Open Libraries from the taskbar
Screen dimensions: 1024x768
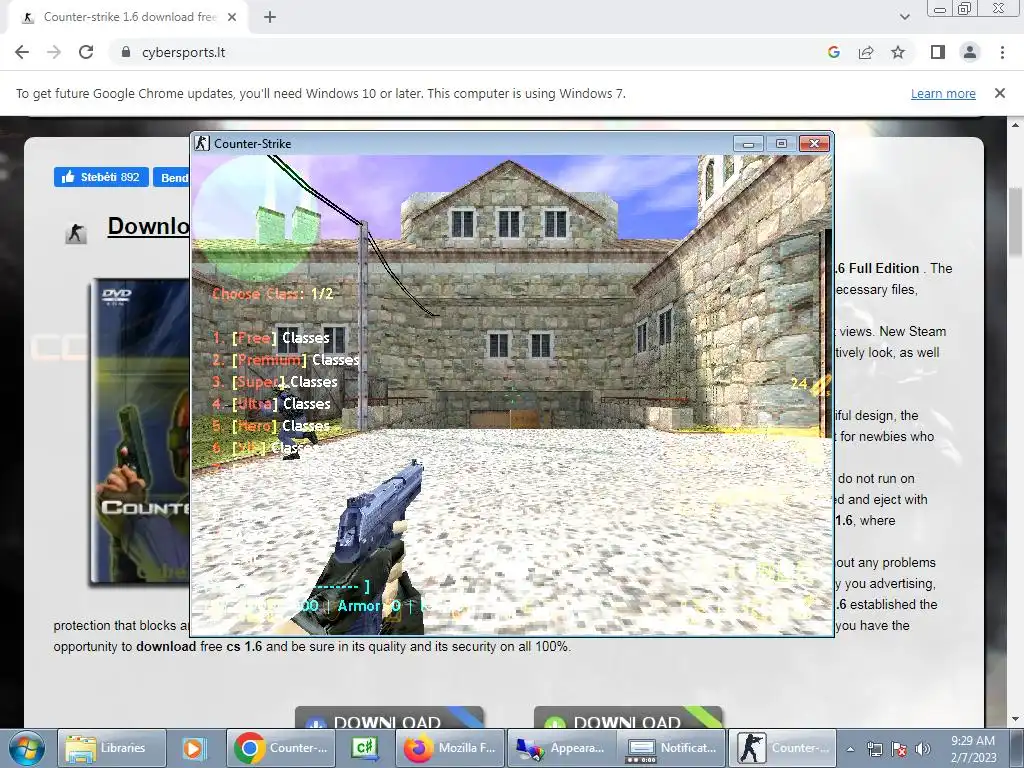tap(111, 748)
